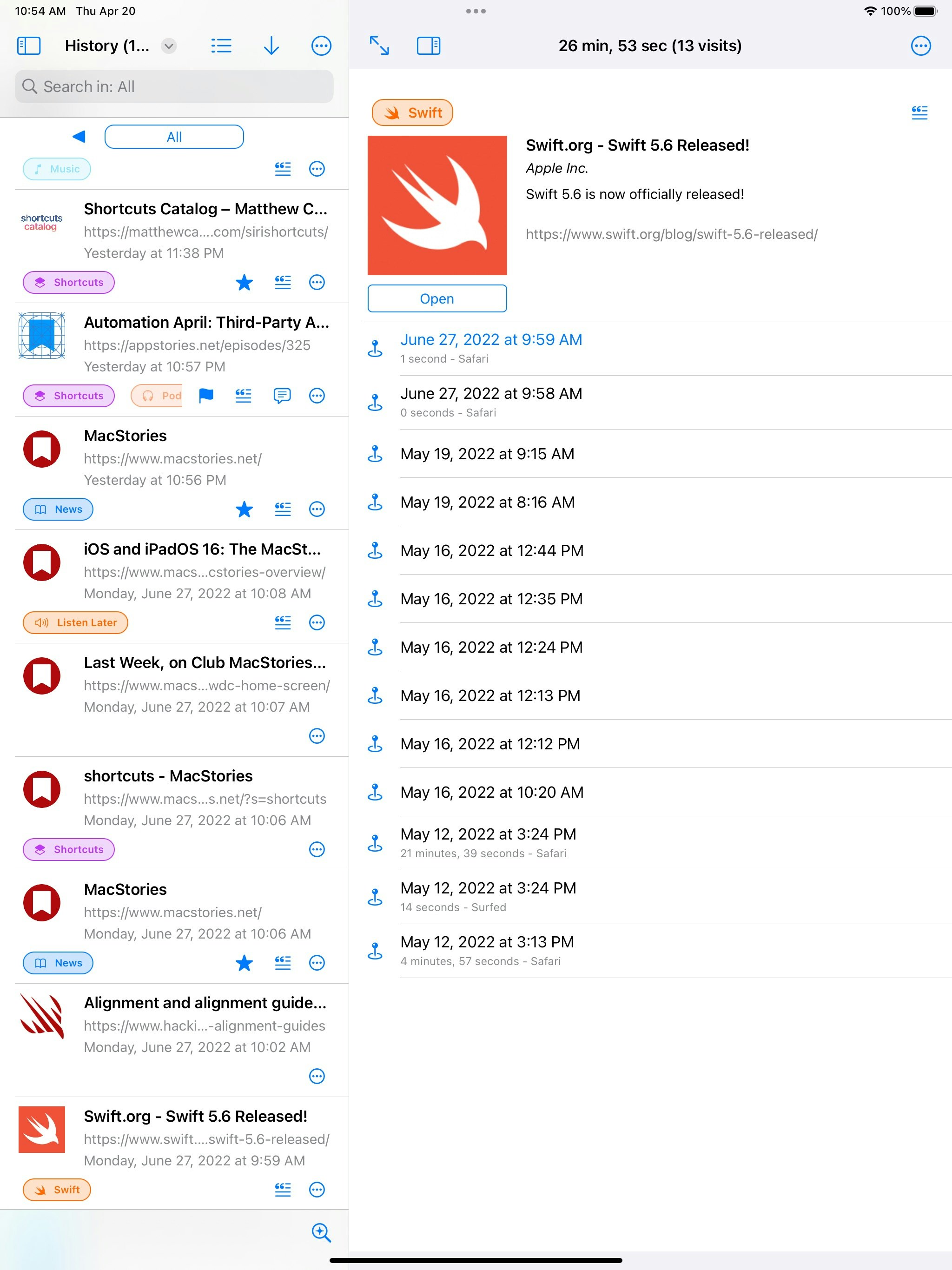Open quote notes icon beside Music tag
Image resolution: width=952 pixels, height=1270 pixels.
pyautogui.click(x=283, y=169)
